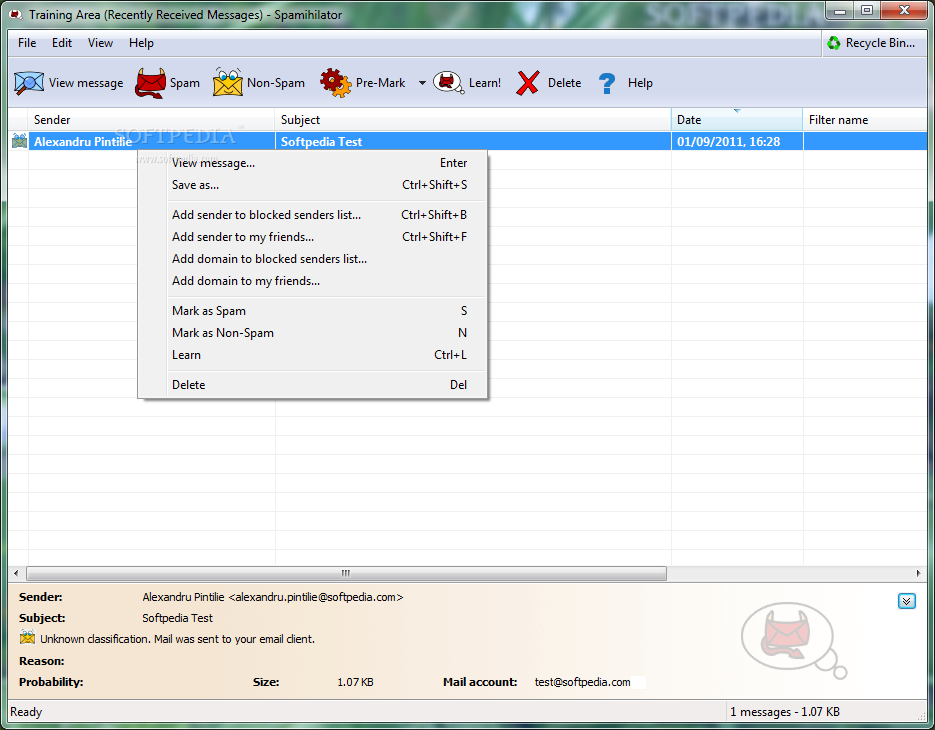Image resolution: width=935 pixels, height=730 pixels.
Task: Click the red devil Spam icon
Action: (x=150, y=83)
